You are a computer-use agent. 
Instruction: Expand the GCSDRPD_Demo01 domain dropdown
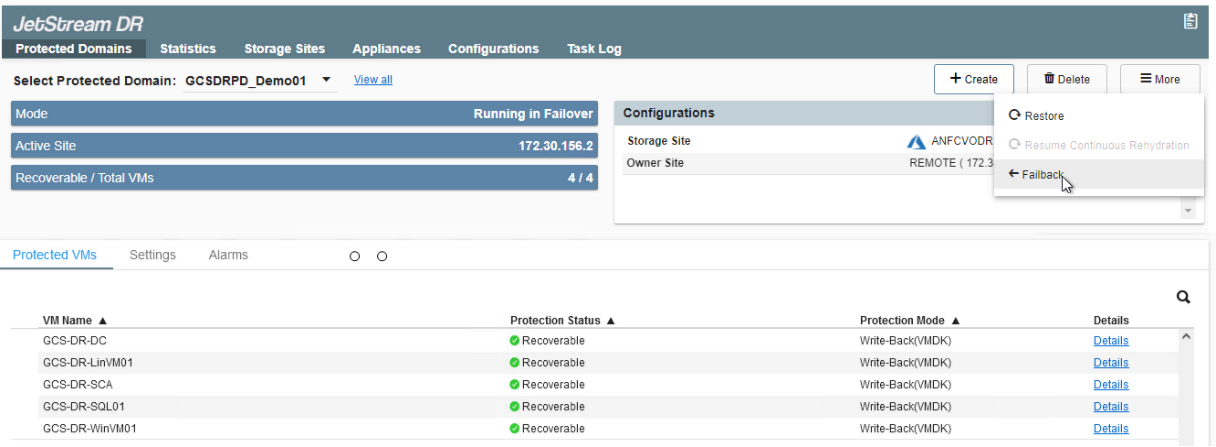[x=261, y=80]
